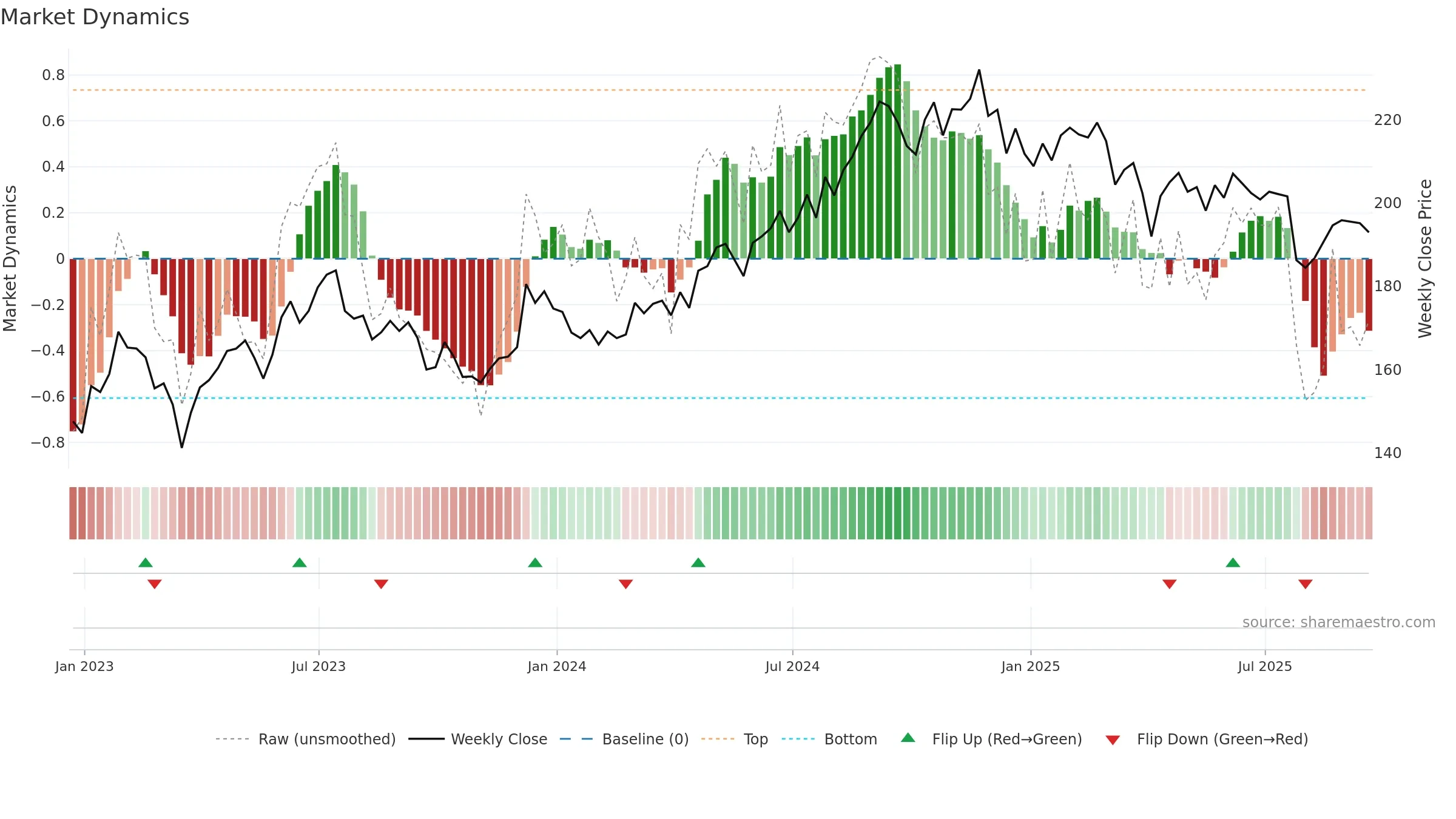Click the Flip Down marker in February 2024
The image size is (1456, 819).
pyautogui.click(x=626, y=584)
